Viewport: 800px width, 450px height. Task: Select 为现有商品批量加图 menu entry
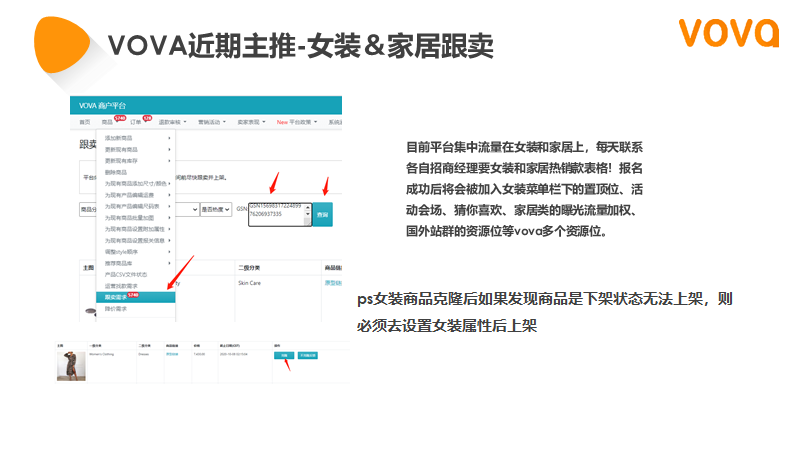(x=136, y=218)
